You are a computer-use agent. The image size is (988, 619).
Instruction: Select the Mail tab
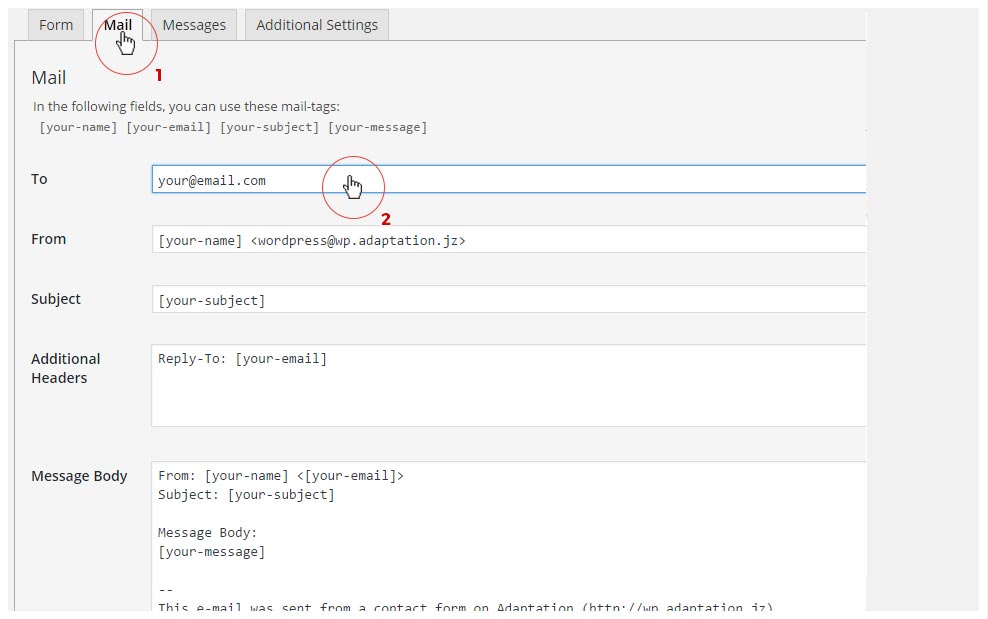point(117,25)
